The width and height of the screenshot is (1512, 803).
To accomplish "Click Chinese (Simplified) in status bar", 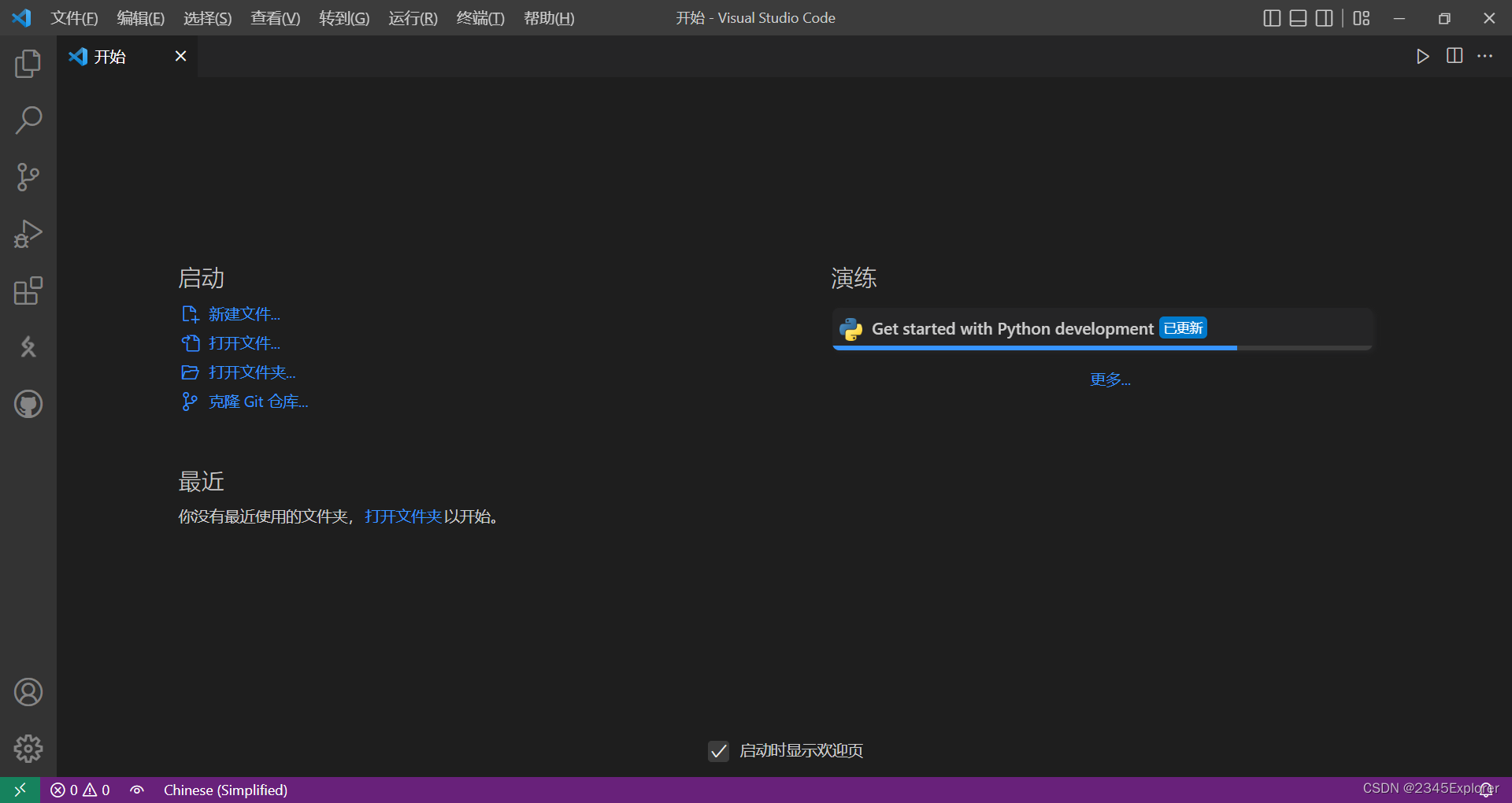I will (225, 790).
